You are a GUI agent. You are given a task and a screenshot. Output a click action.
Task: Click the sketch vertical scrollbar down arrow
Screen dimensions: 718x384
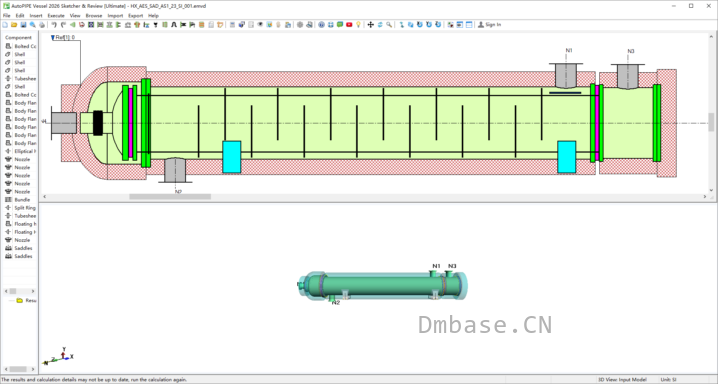point(711,190)
